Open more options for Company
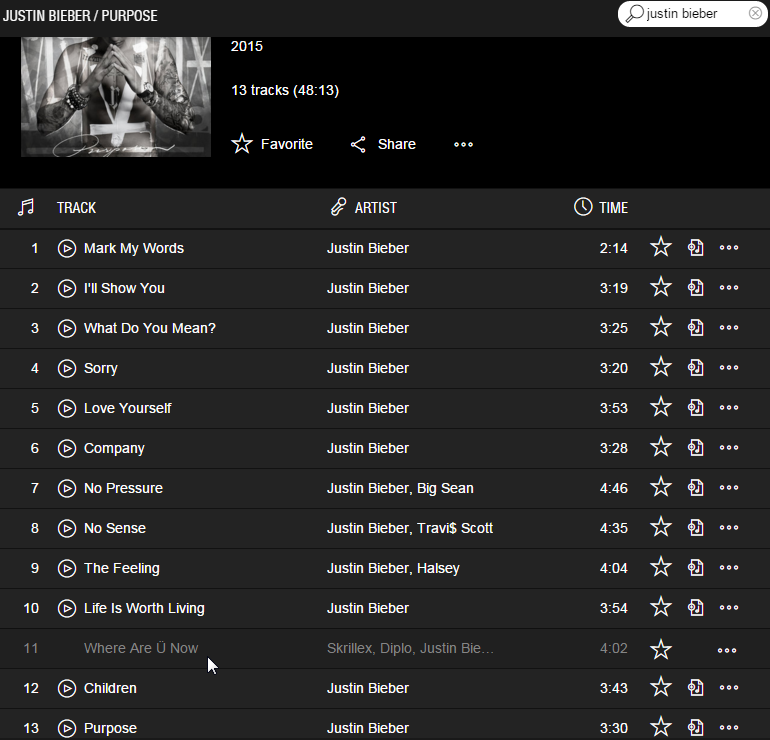Viewport: 770px width, 740px height. [729, 448]
